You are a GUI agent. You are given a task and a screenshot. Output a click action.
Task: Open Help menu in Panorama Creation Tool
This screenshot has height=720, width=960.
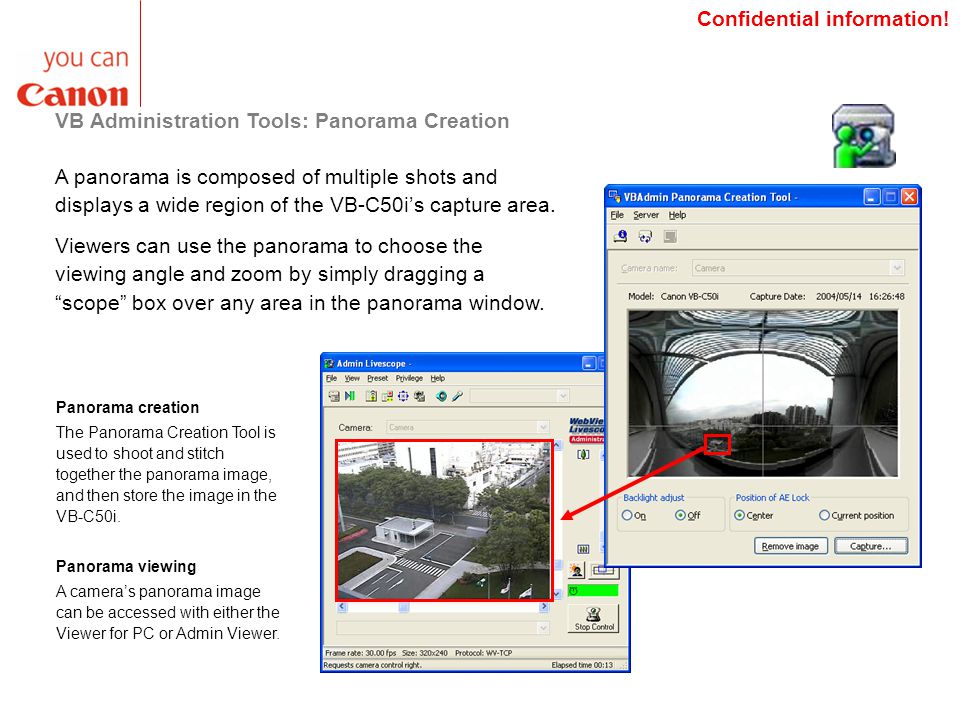pos(677,215)
